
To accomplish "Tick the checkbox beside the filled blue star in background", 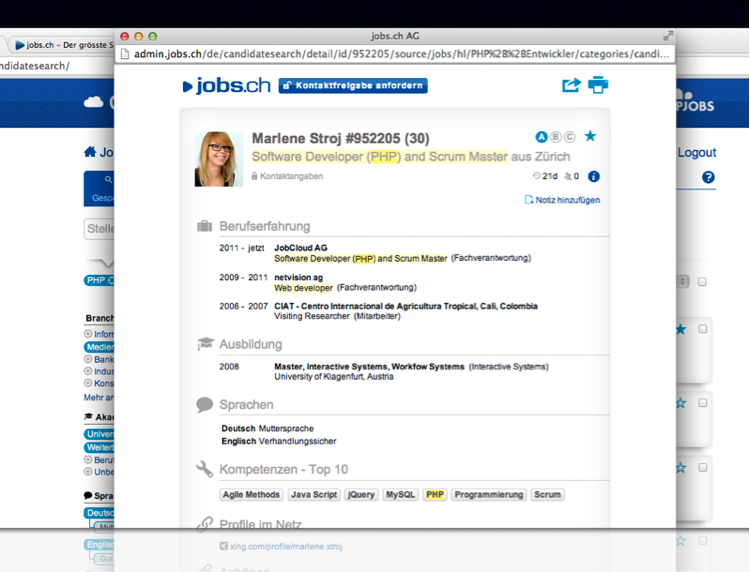I will (703, 329).
